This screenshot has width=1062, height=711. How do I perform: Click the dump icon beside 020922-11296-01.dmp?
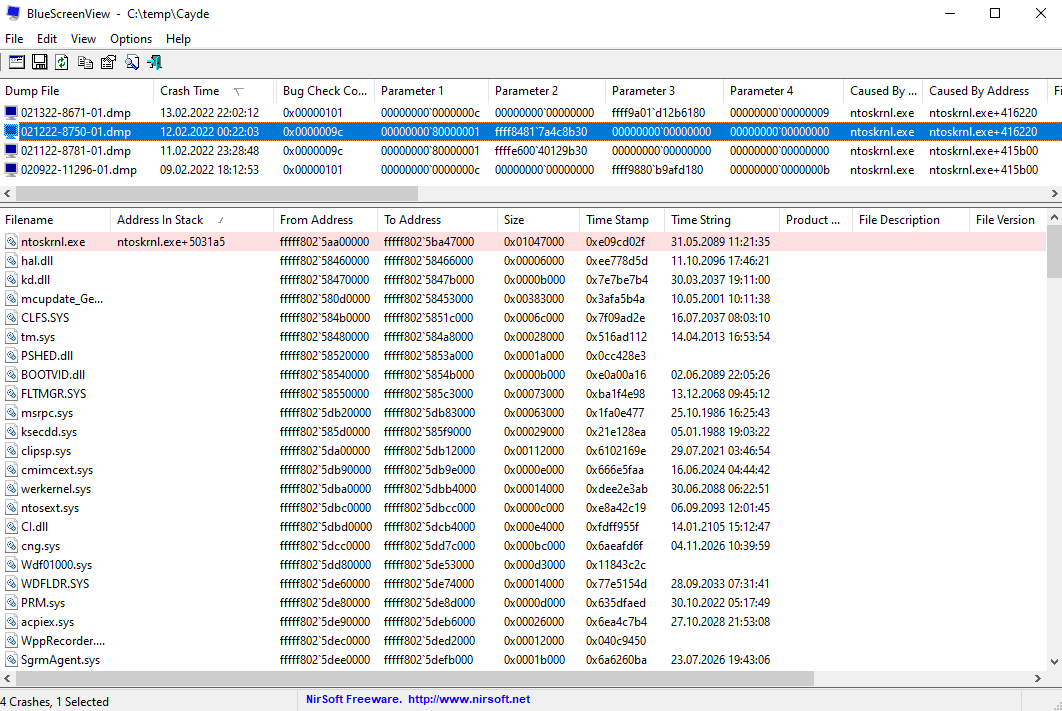[11, 169]
